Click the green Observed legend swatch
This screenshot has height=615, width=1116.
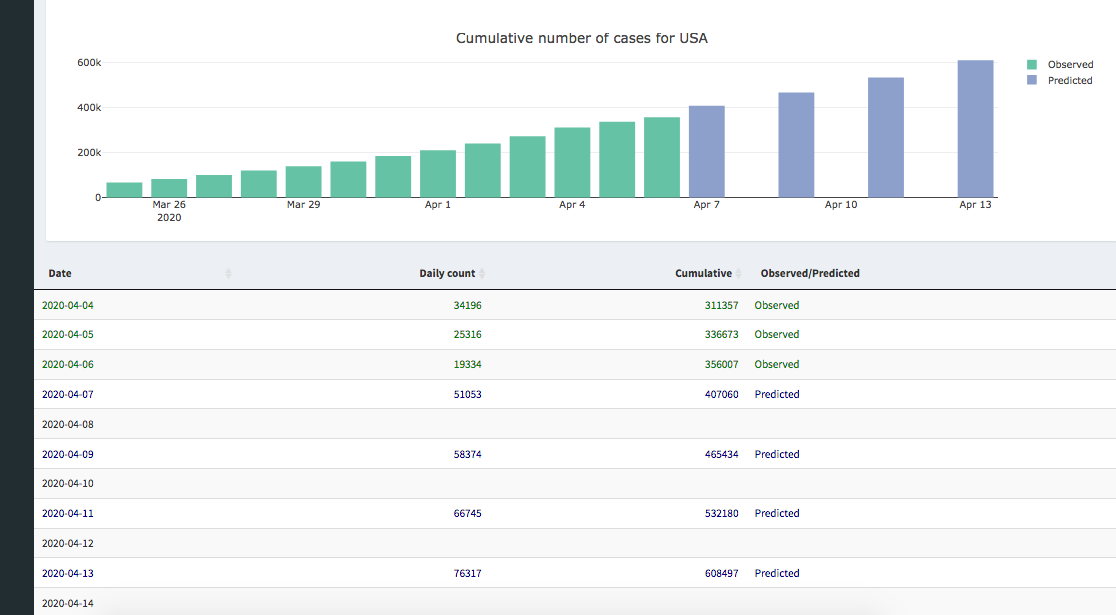tap(1032, 65)
